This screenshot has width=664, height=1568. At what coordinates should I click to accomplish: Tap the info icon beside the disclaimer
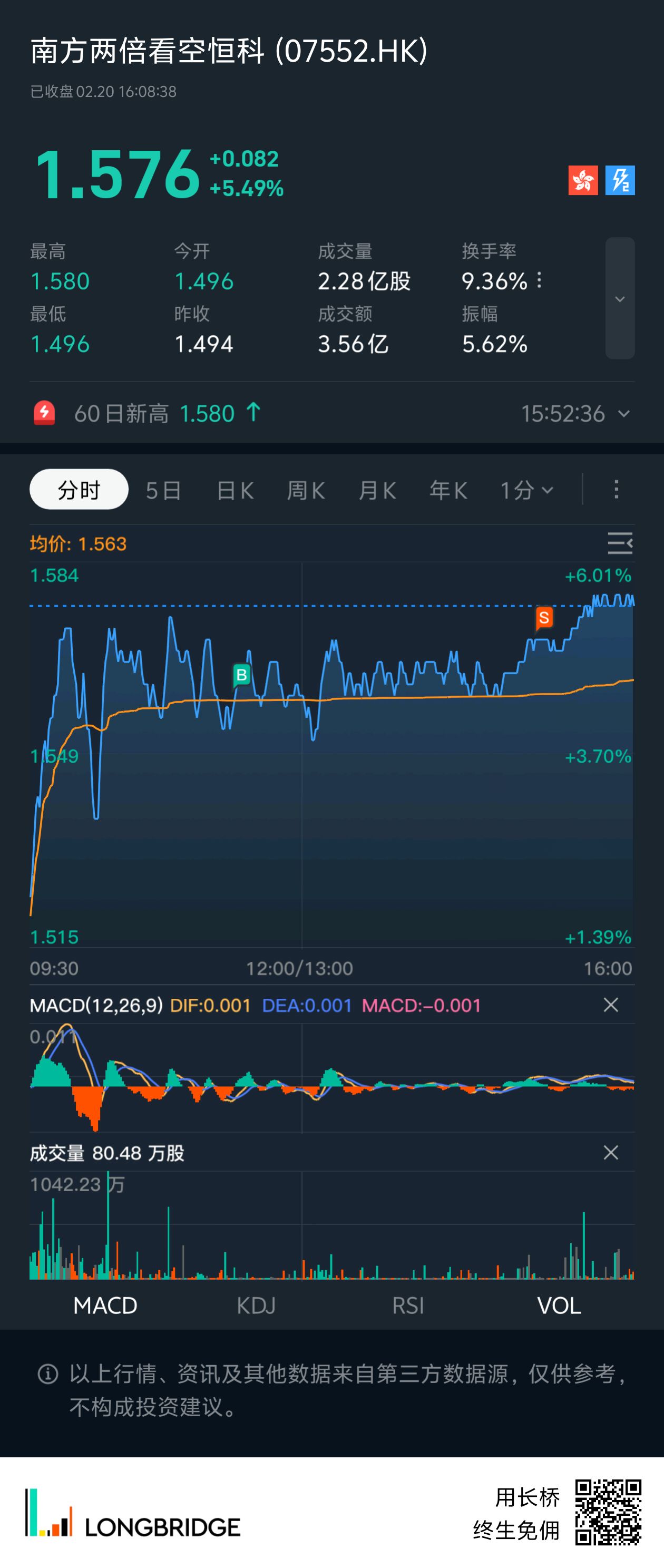point(47,1374)
